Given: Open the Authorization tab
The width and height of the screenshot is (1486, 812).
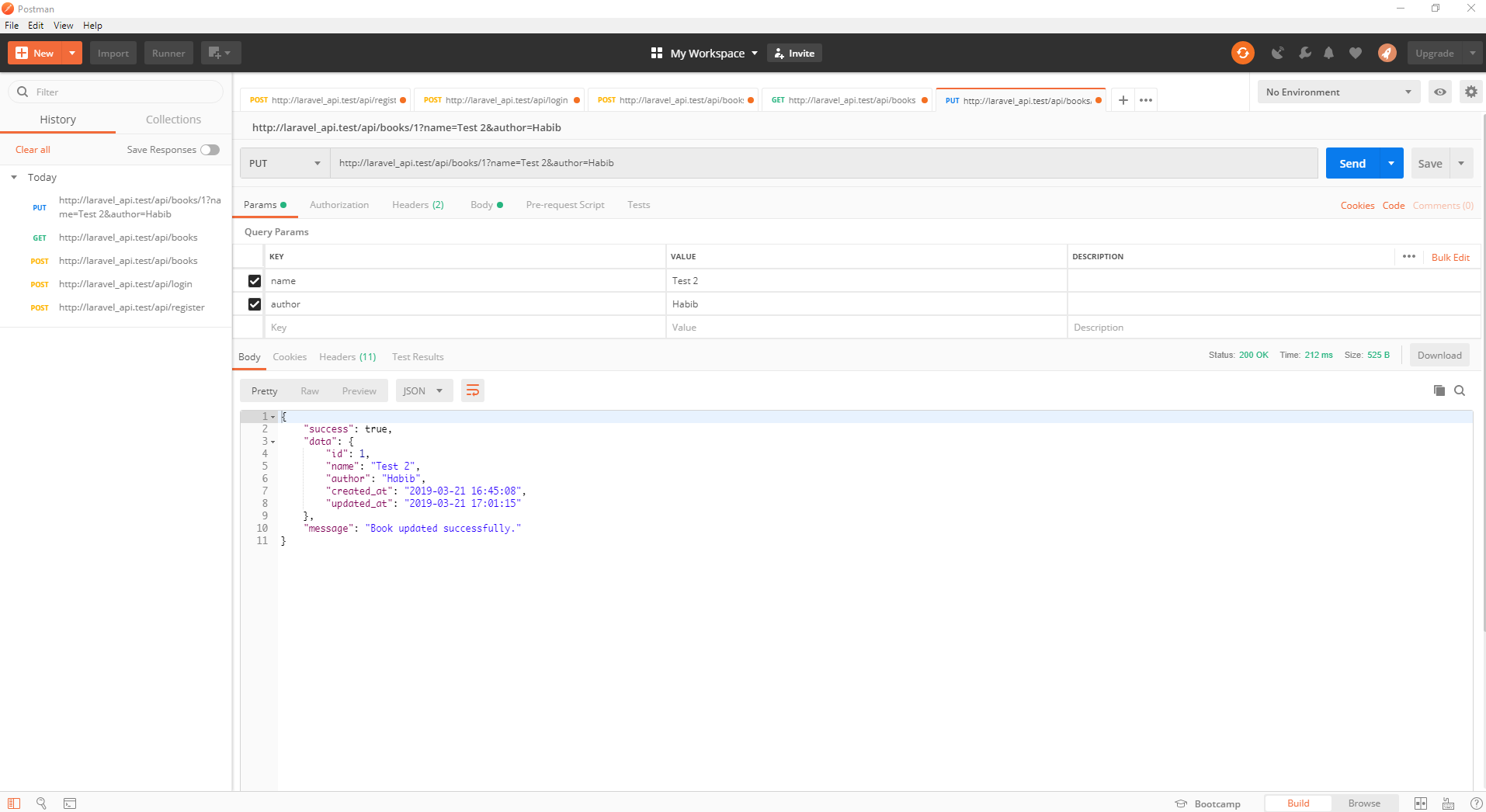Looking at the screenshot, I should click(x=339, y=205).
